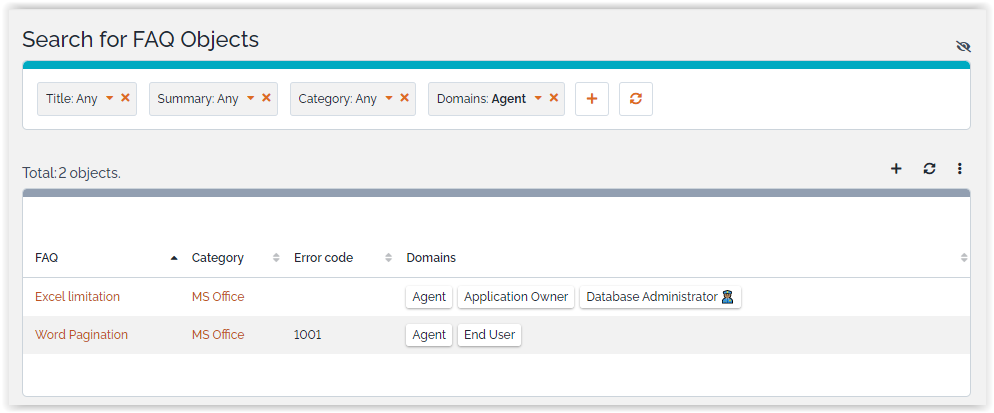Click the End User domain tag
Image resolution: width=994 pixels, height=413 pixels.
(489, 335)
